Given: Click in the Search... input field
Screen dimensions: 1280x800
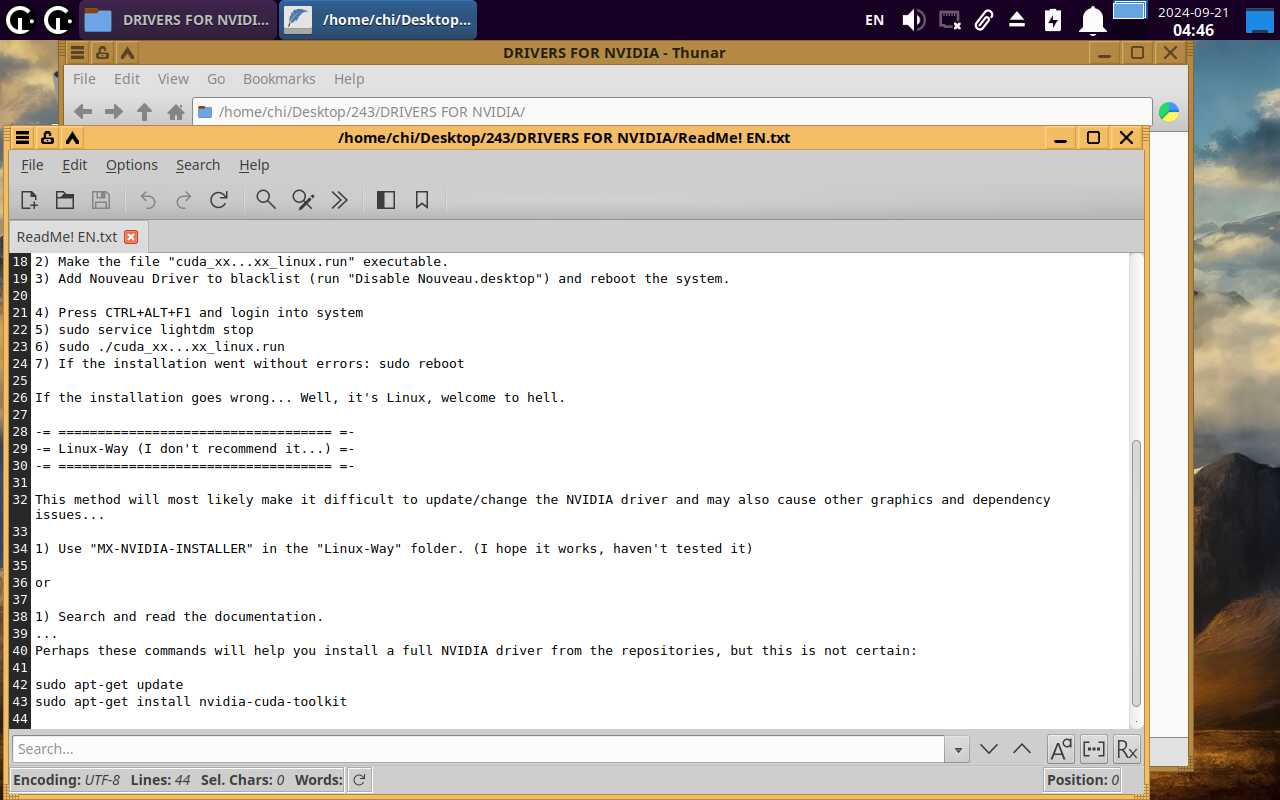Looking at the screenshot, I should 478,749.
